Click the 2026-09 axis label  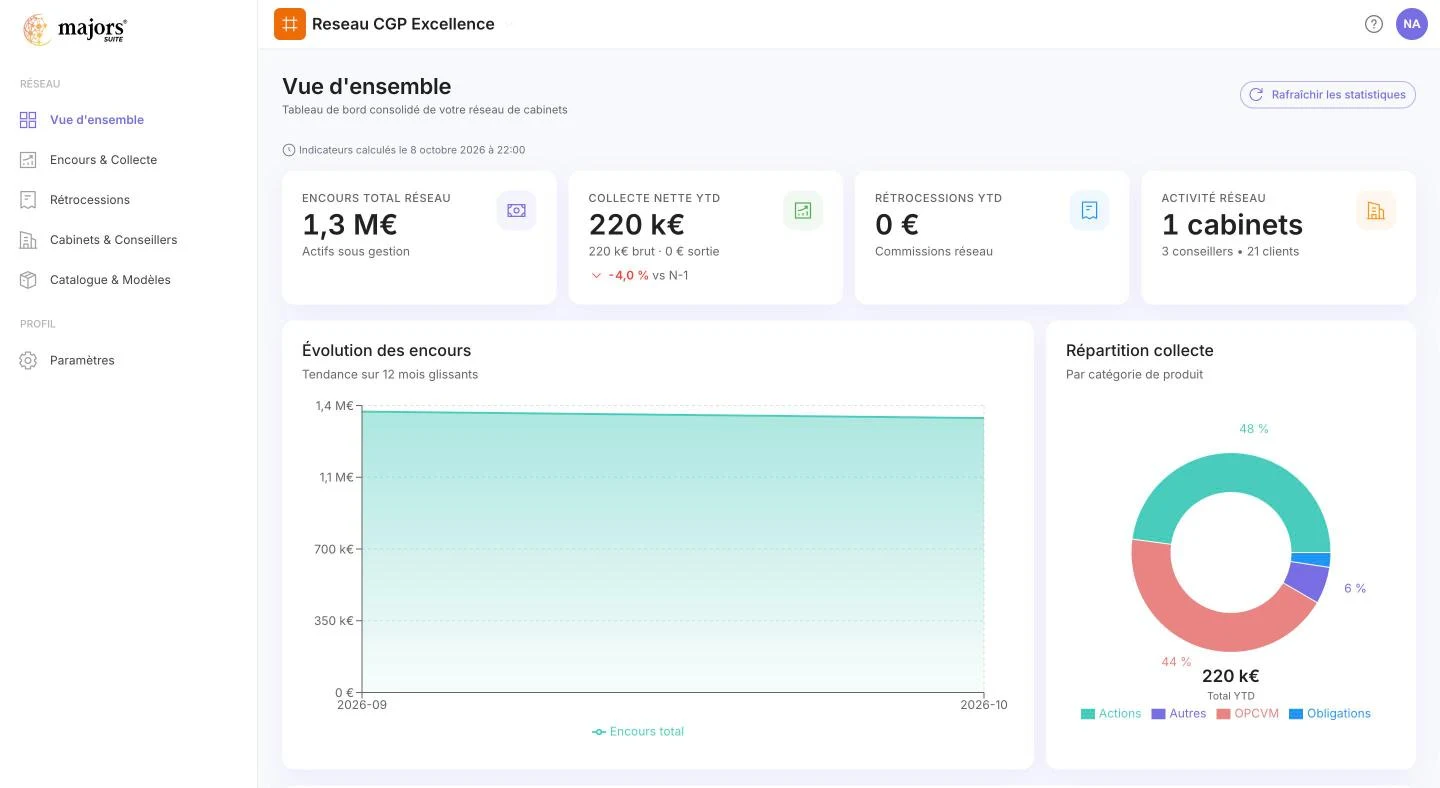[x=362, y=705]
